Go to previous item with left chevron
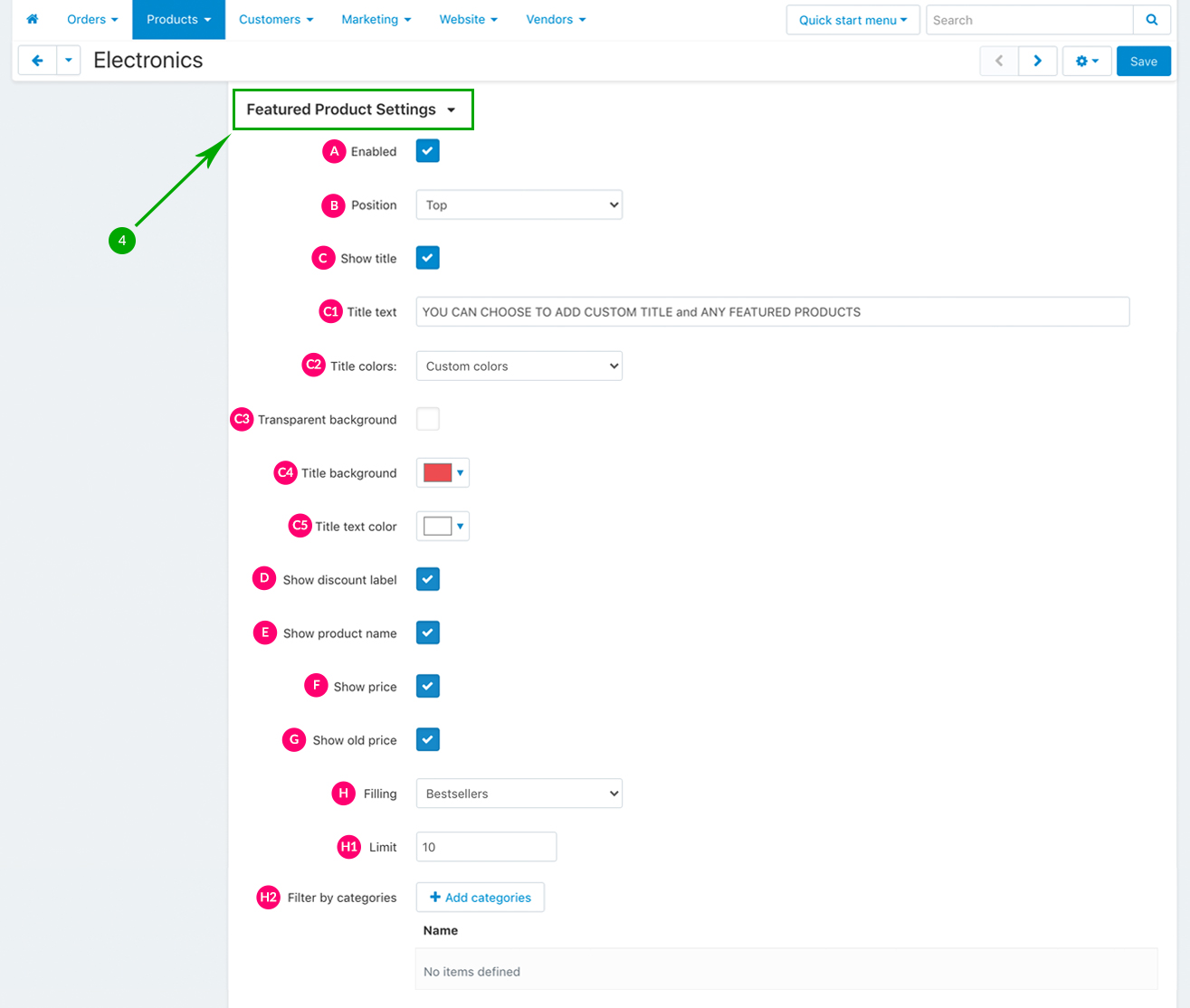Viewport: 1190px width, 1008px height. pyautogui.click(x=999, y=61)
